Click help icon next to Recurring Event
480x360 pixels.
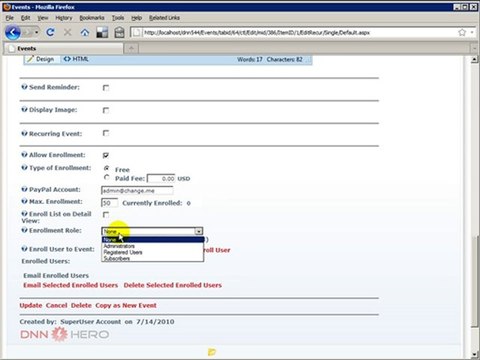click(x=24, y=133)
